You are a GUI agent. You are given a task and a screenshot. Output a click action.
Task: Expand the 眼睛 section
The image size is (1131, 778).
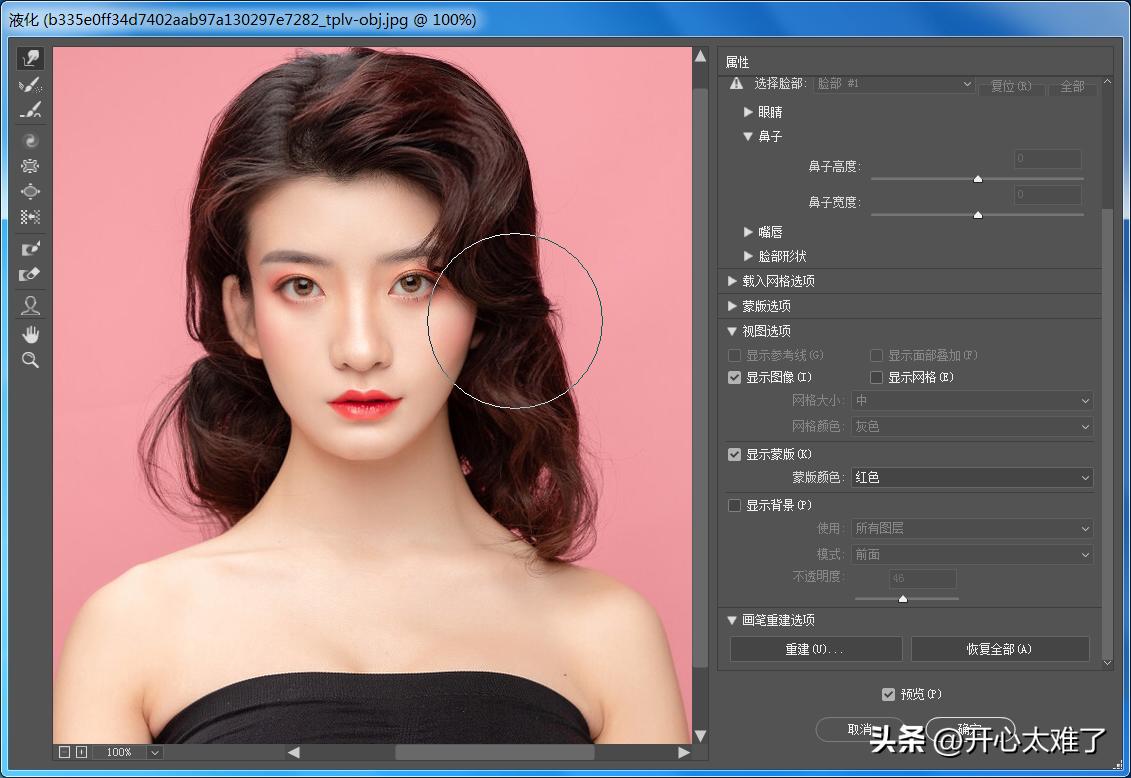coord(750,111)
